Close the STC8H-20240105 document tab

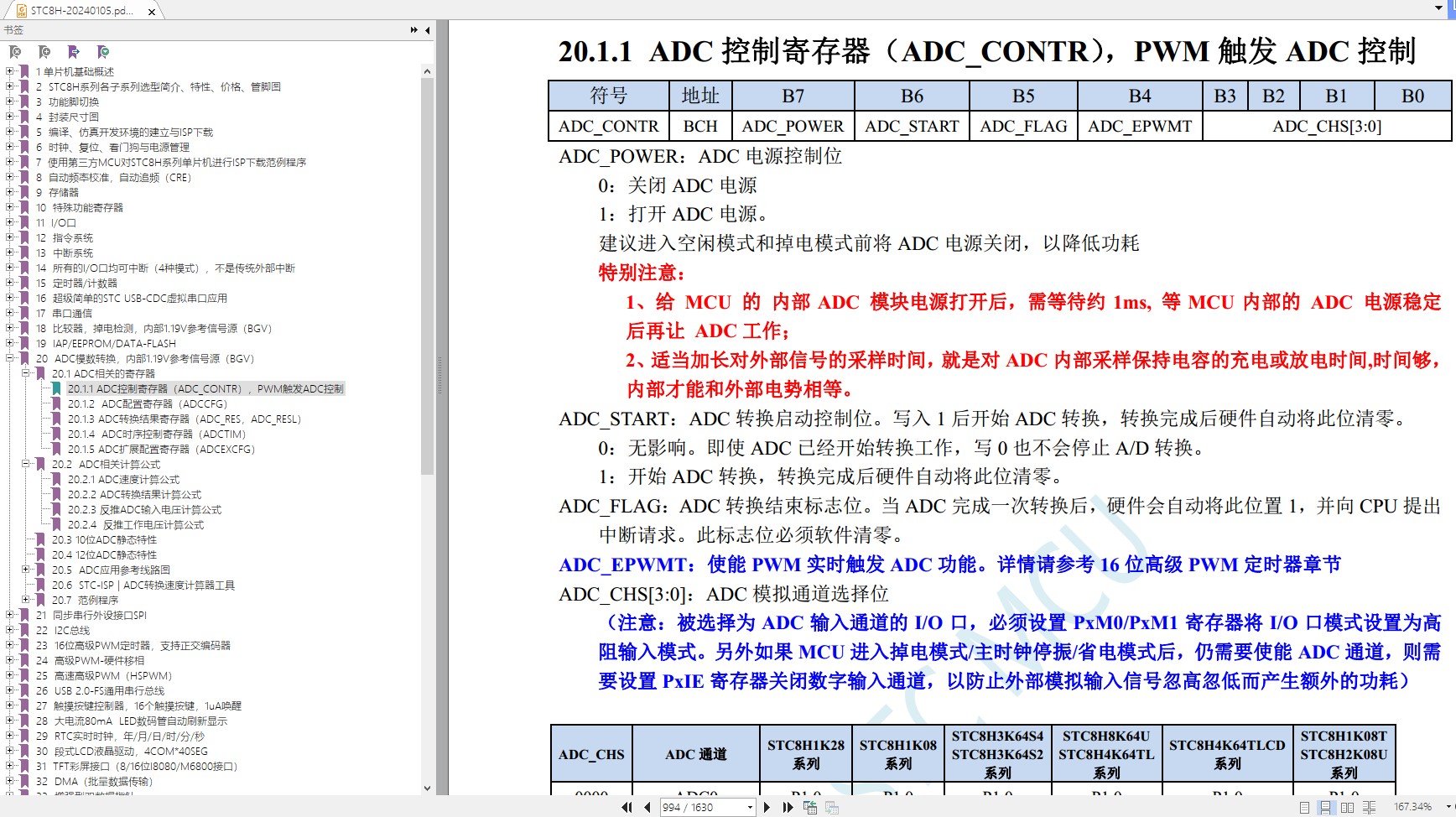pyautogui.click(x=151, y=12)
